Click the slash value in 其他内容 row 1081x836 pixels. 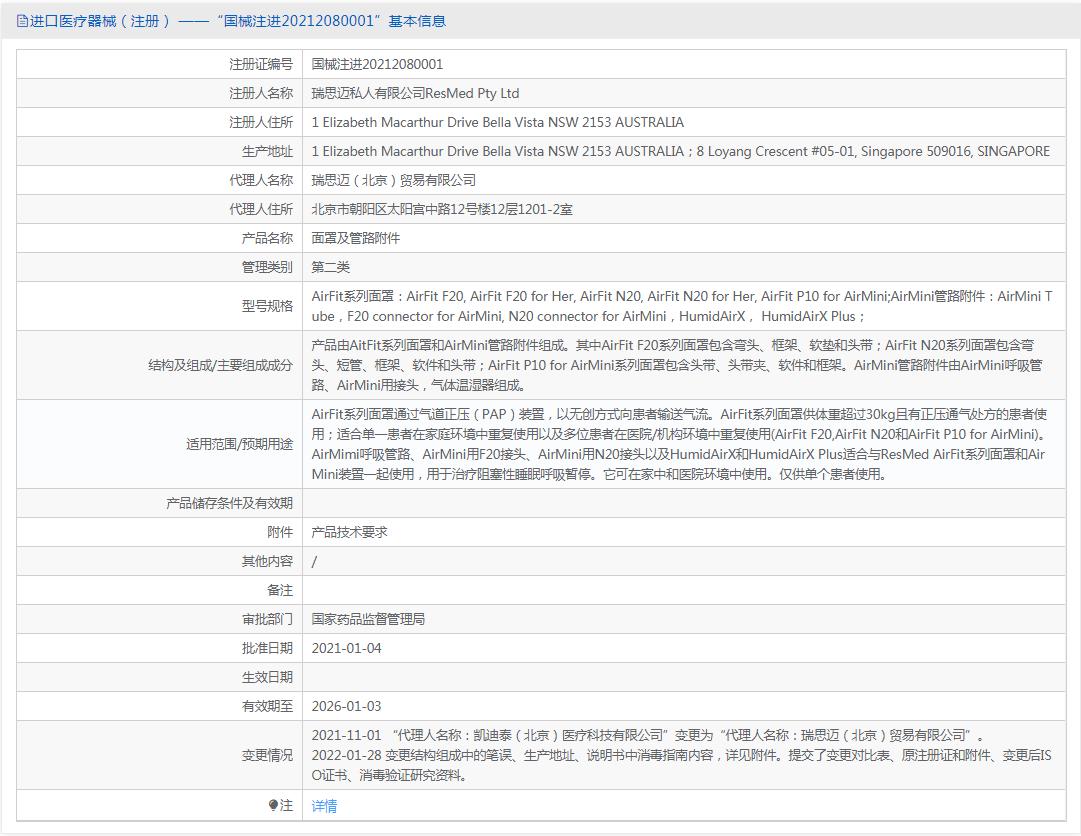click(314, 561)
